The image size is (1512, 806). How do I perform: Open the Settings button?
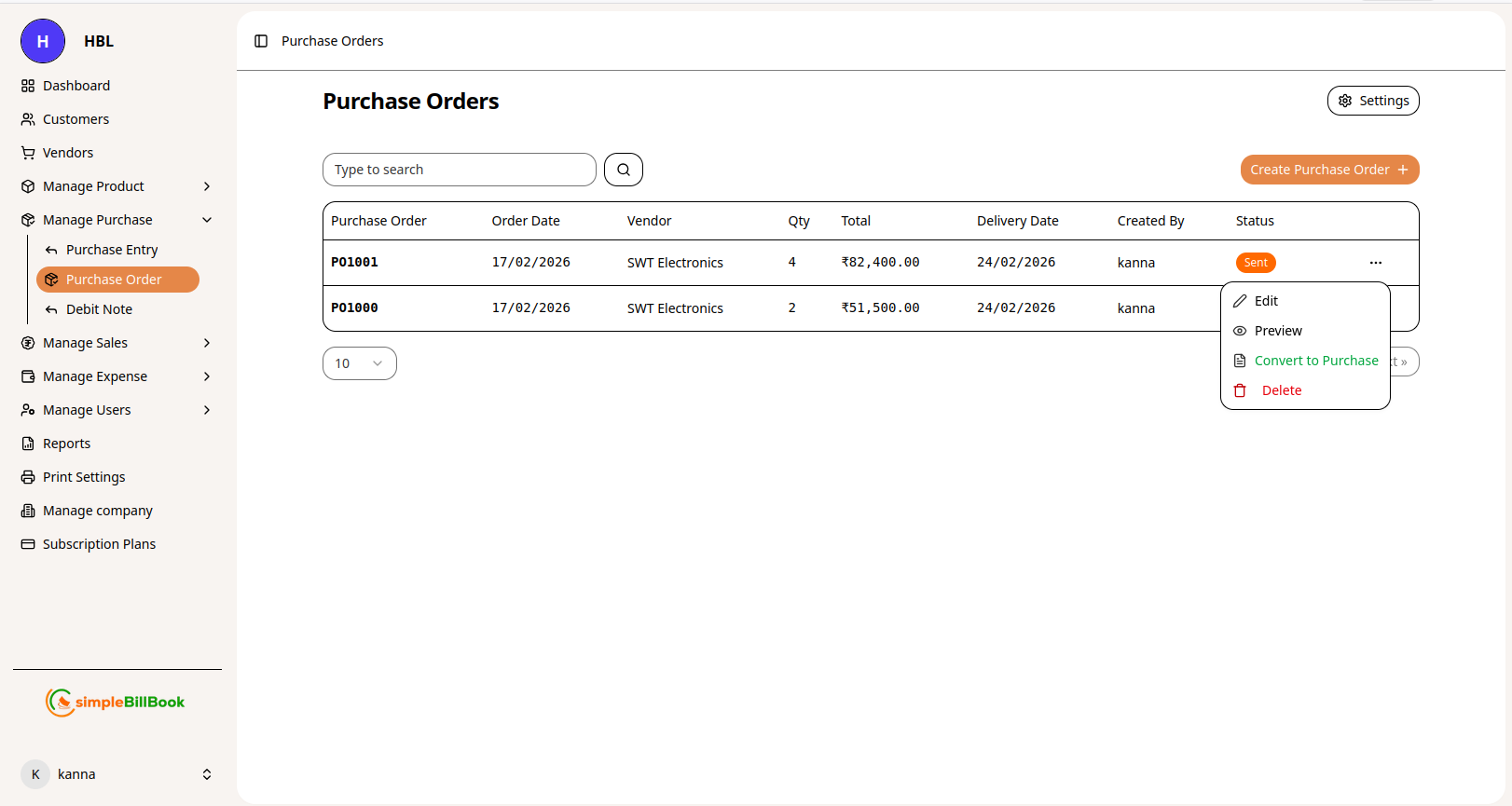[x=1372, y=101]
